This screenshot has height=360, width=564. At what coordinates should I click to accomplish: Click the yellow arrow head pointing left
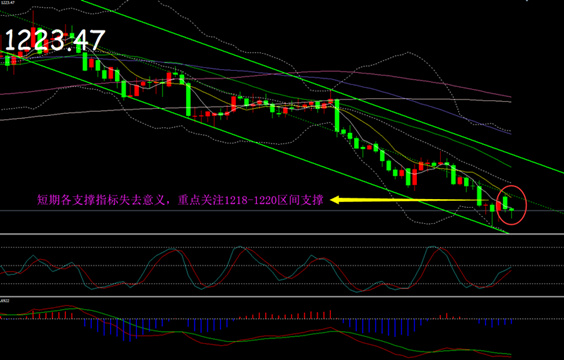click(x=335, y=200)
